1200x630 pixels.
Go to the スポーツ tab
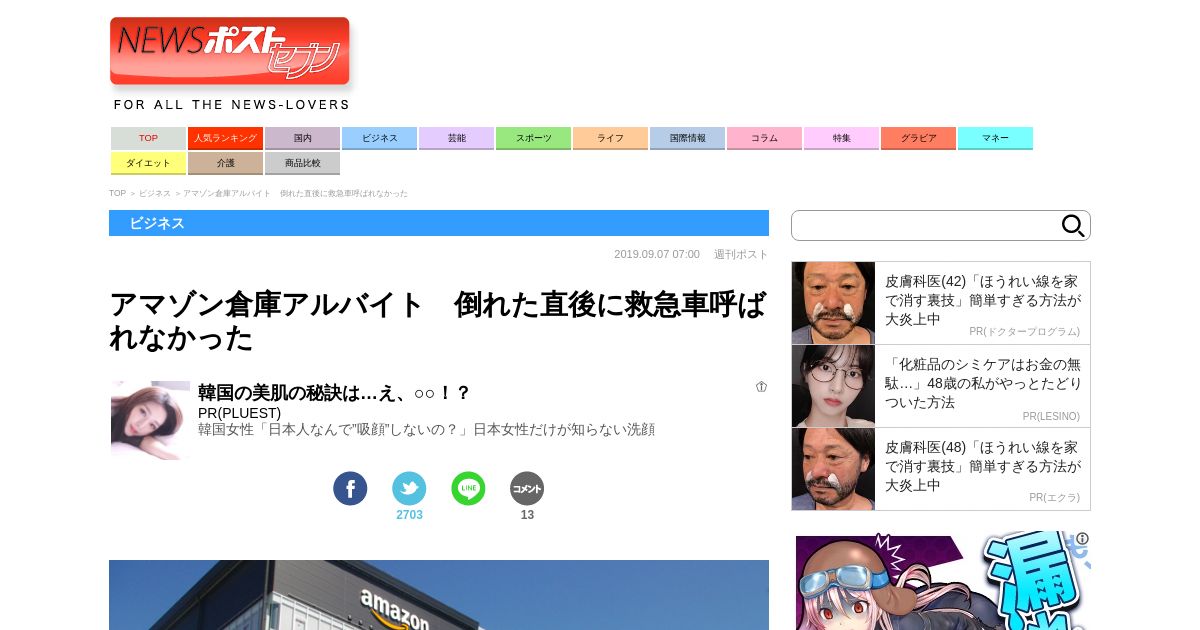pos(533,138)
